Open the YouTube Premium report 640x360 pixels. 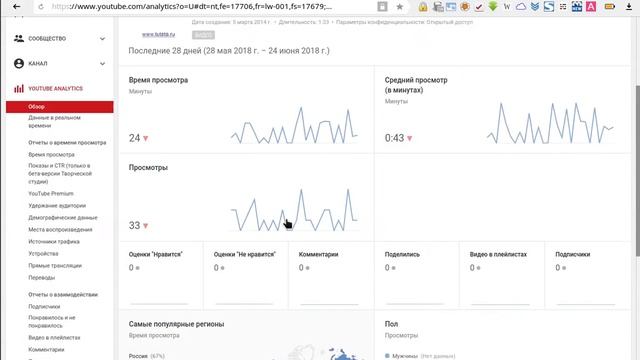[x=51, y=193]
